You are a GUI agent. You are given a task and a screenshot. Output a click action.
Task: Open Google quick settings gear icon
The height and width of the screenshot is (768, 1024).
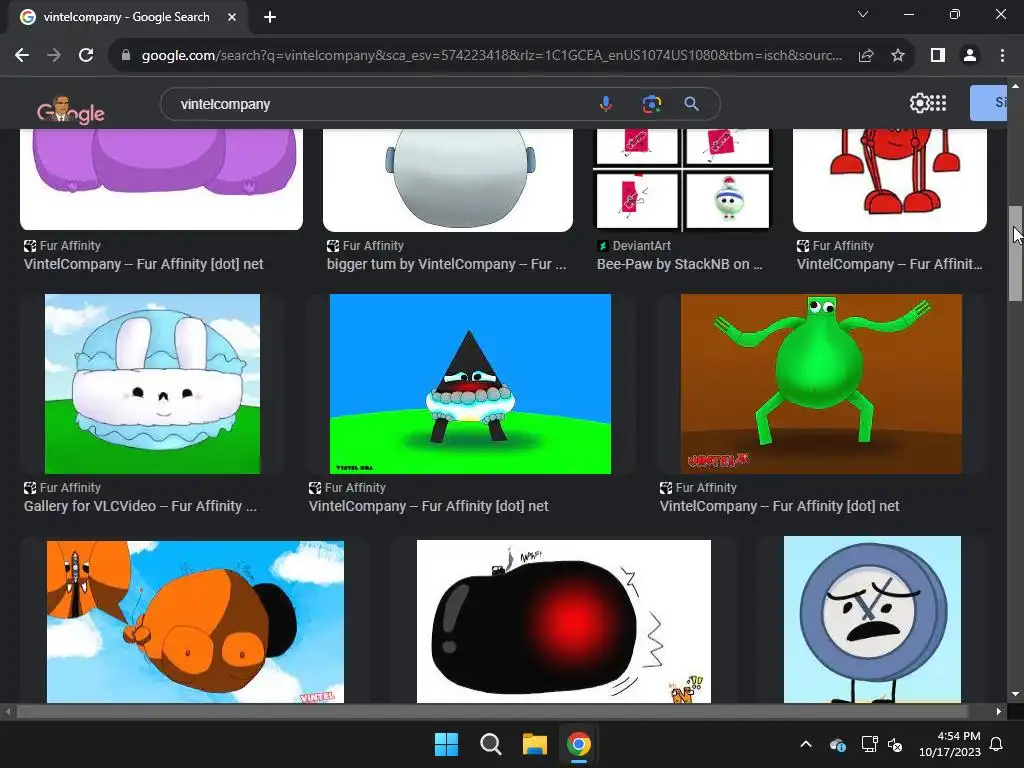click(919, 103)
